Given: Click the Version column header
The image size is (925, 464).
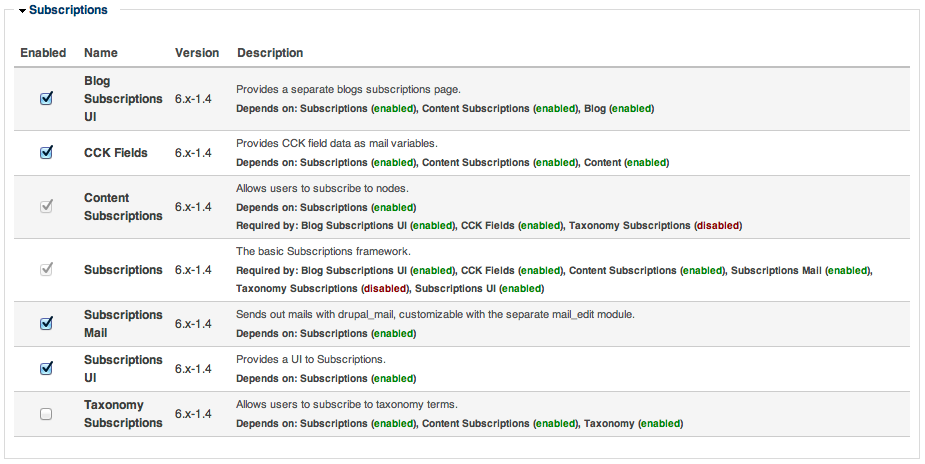Looking at the screenshot, I should (197, 53).
